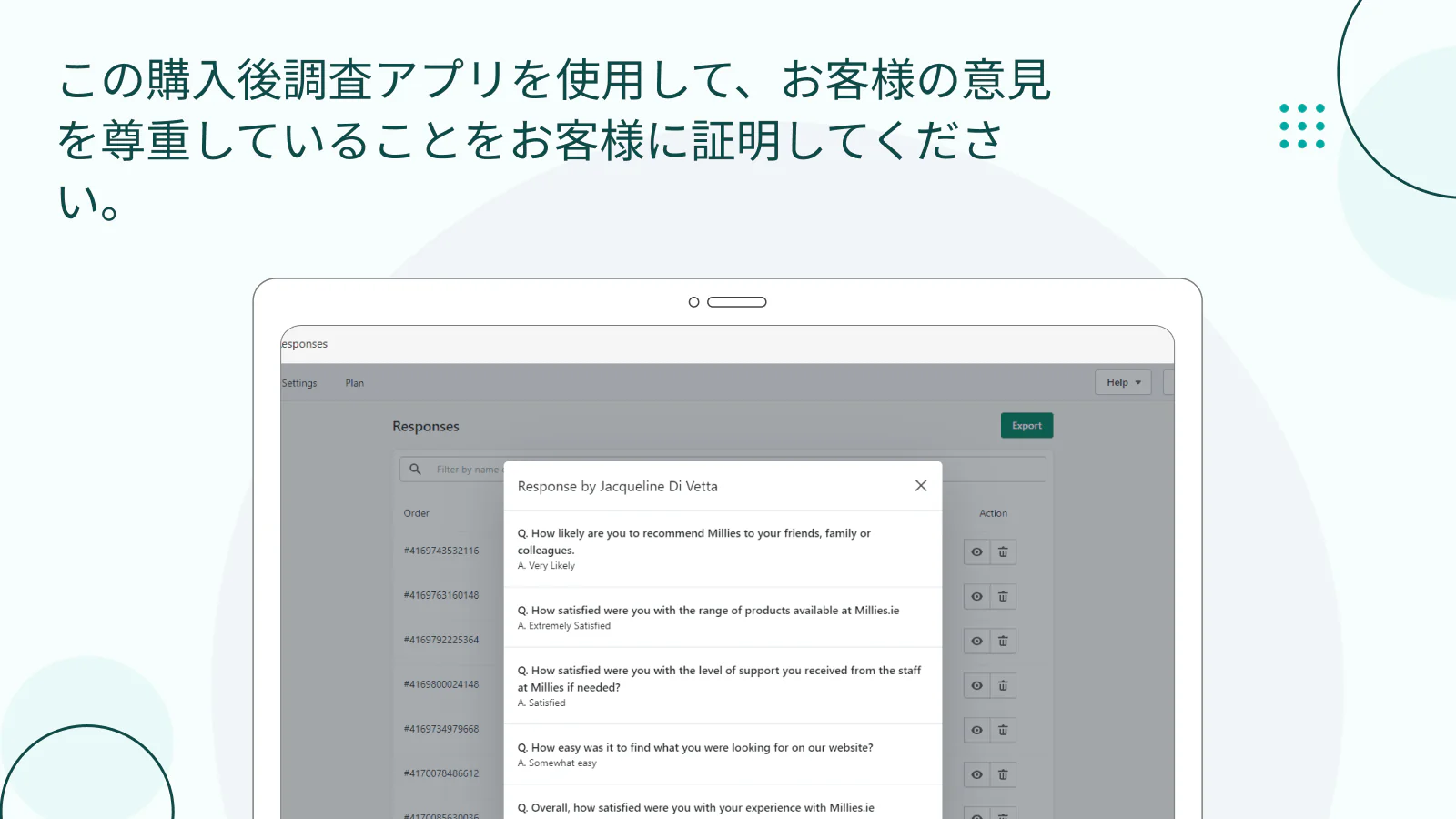Delete response for order #4169734979668
Screen dimensions: 1456x819
pos(1003,731)
